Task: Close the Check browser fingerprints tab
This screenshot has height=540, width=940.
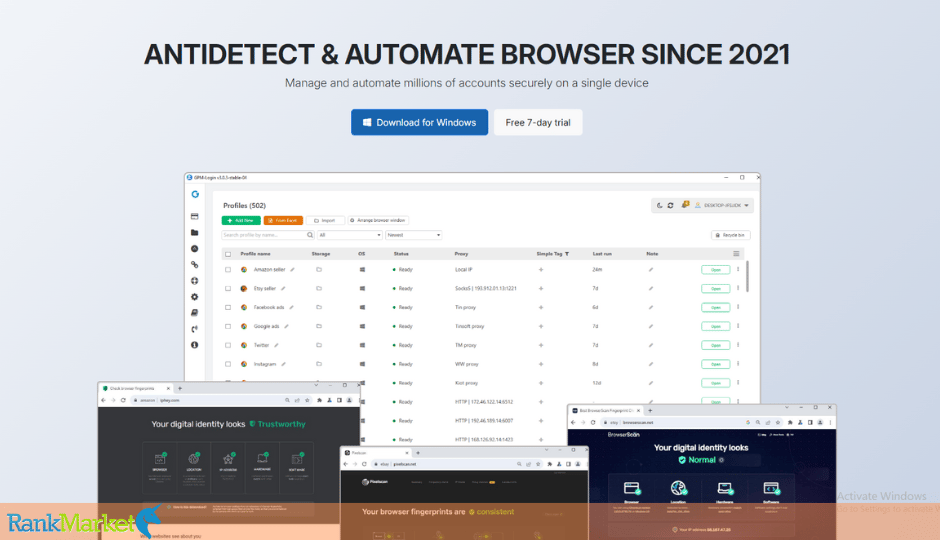Action: point(168,388)
